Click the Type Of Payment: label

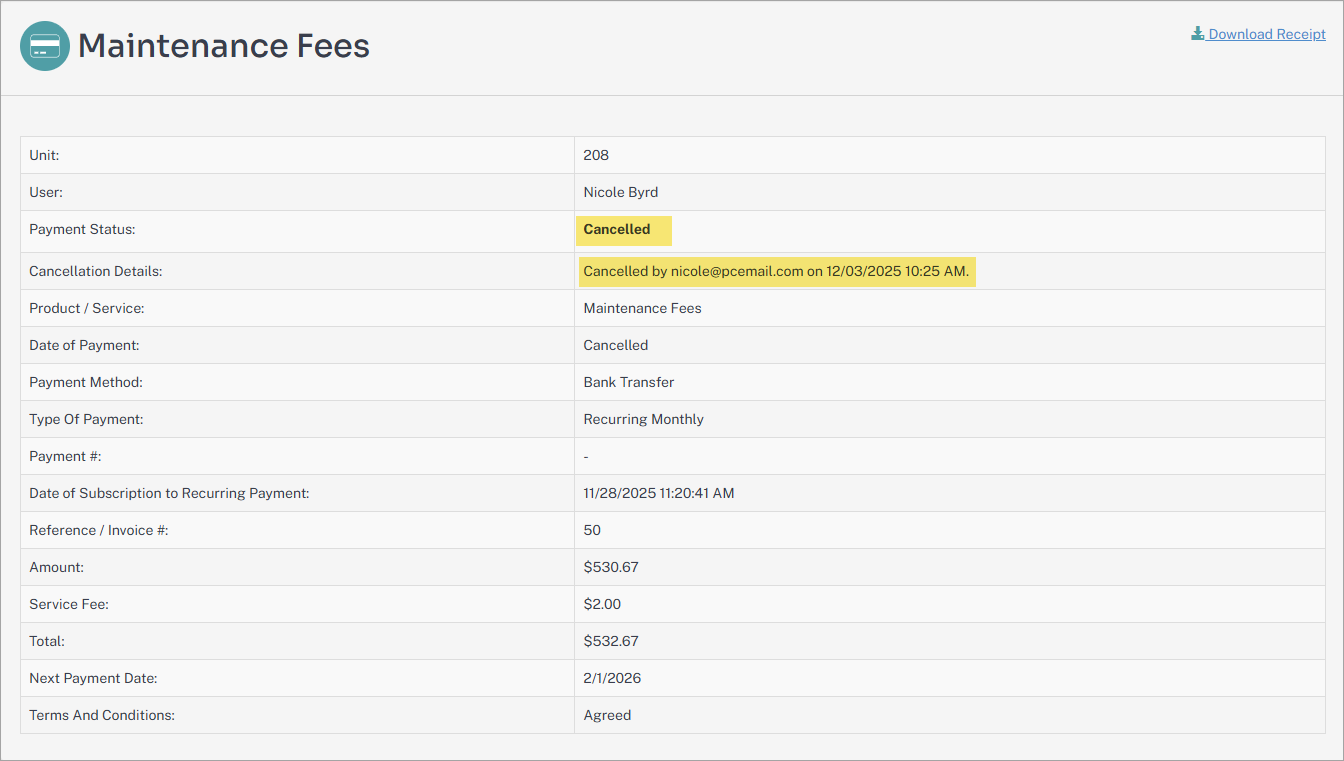(86, 419)
